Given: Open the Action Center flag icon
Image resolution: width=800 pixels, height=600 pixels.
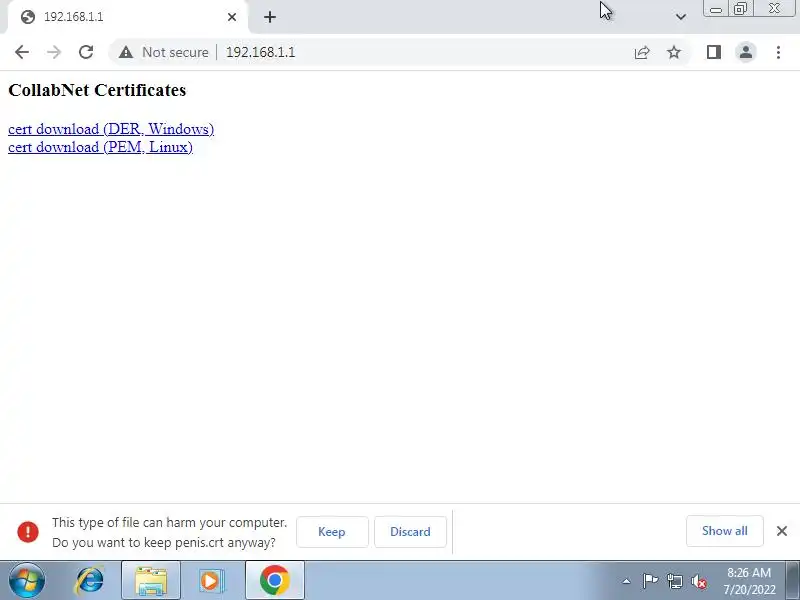Looking at the screenshot, I should coord(650,581).
